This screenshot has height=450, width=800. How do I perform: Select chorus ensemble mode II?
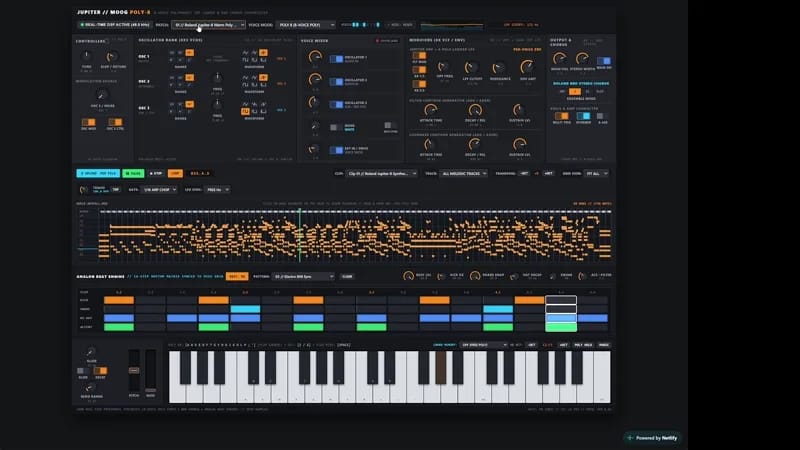tap(587, 91)
